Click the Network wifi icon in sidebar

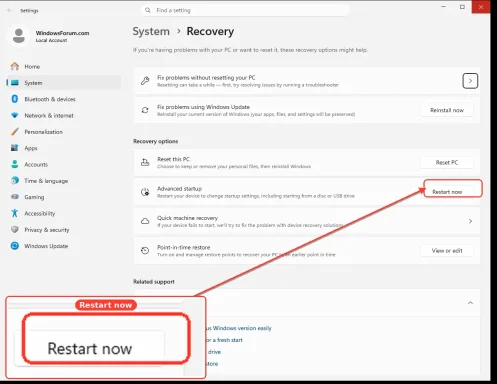coord(15,115)
